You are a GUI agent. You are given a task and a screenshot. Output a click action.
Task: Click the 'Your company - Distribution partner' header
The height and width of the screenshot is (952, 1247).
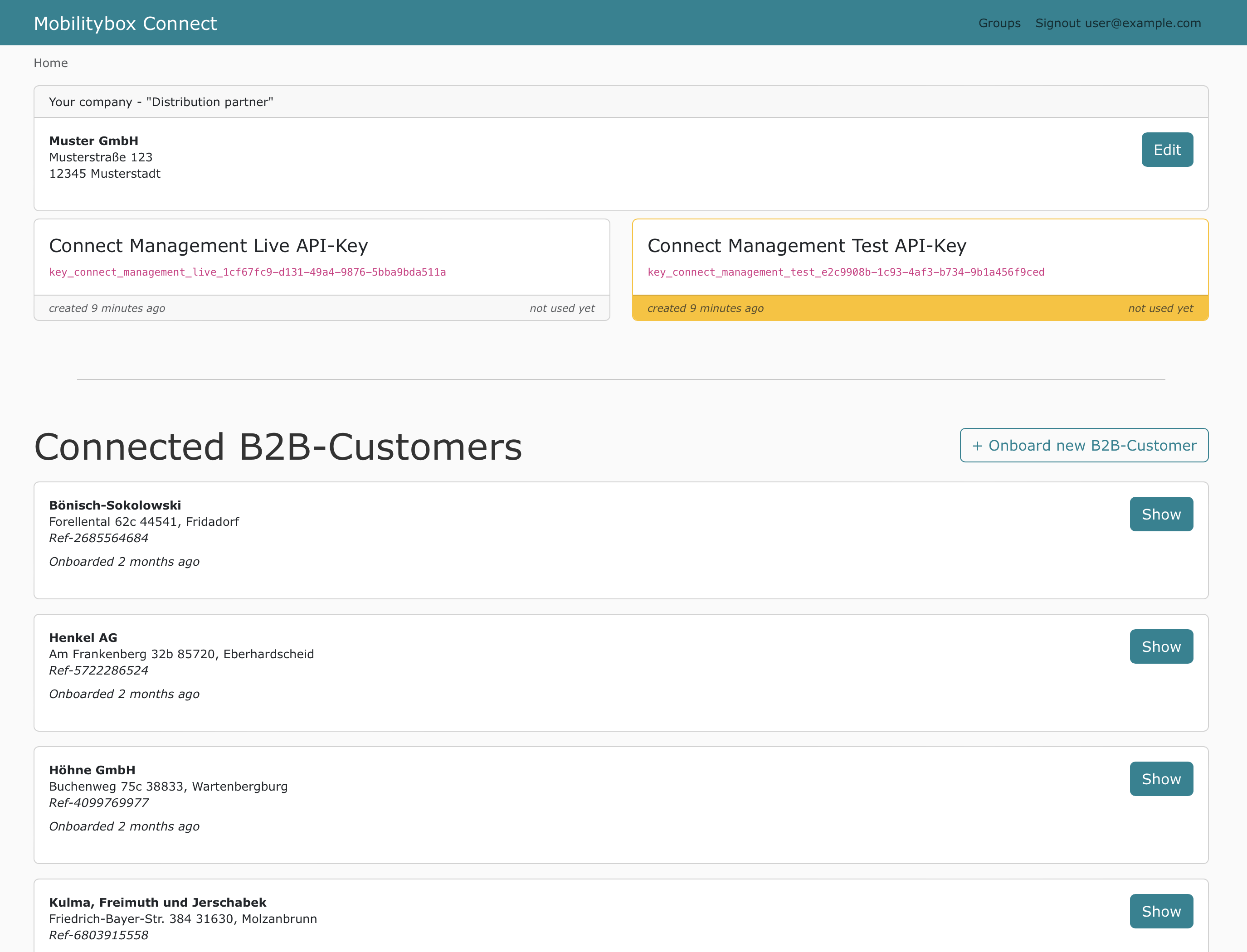[161, 102]
